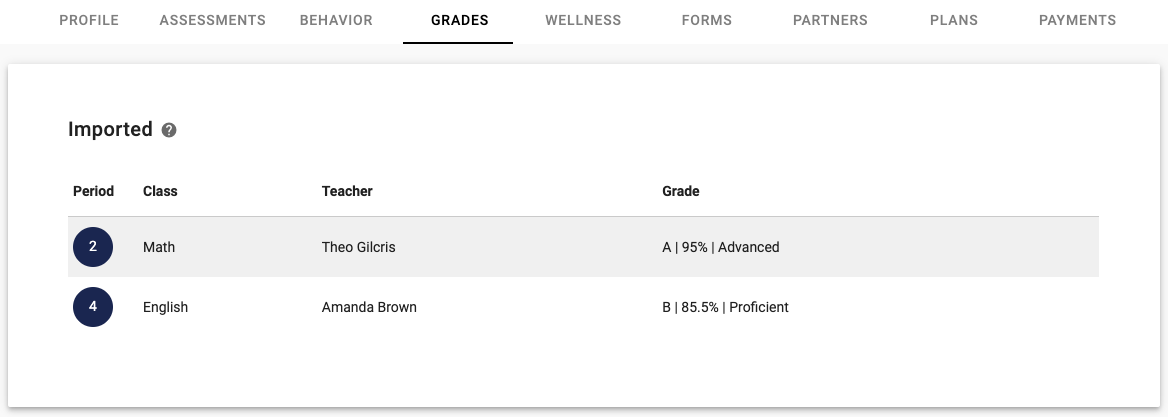Click the Class column header
This screenshot has height=417, width=1168.
(x=160, y=191)
